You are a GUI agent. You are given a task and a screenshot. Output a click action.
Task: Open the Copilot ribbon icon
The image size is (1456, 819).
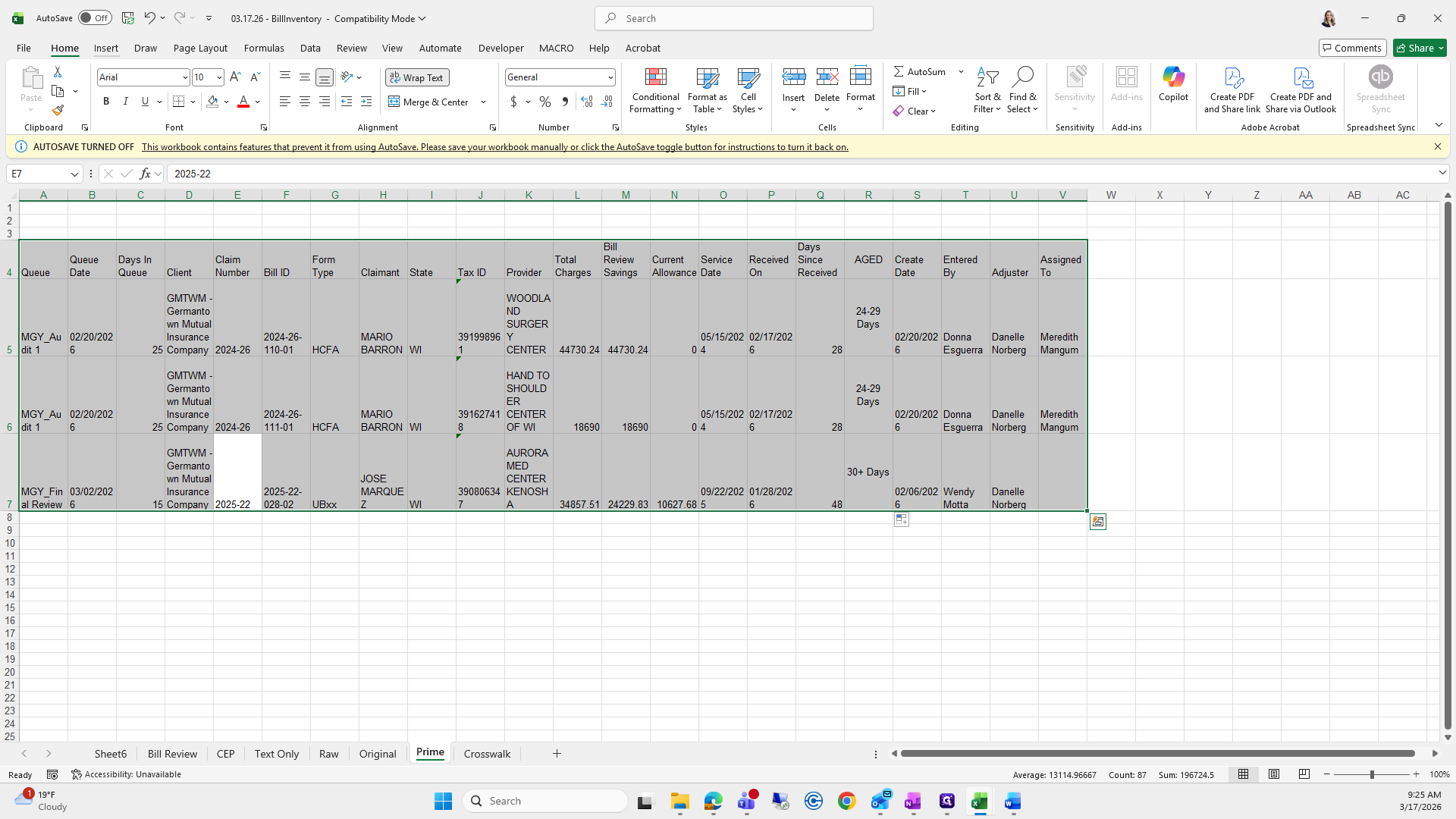[x=1173, y=77]
